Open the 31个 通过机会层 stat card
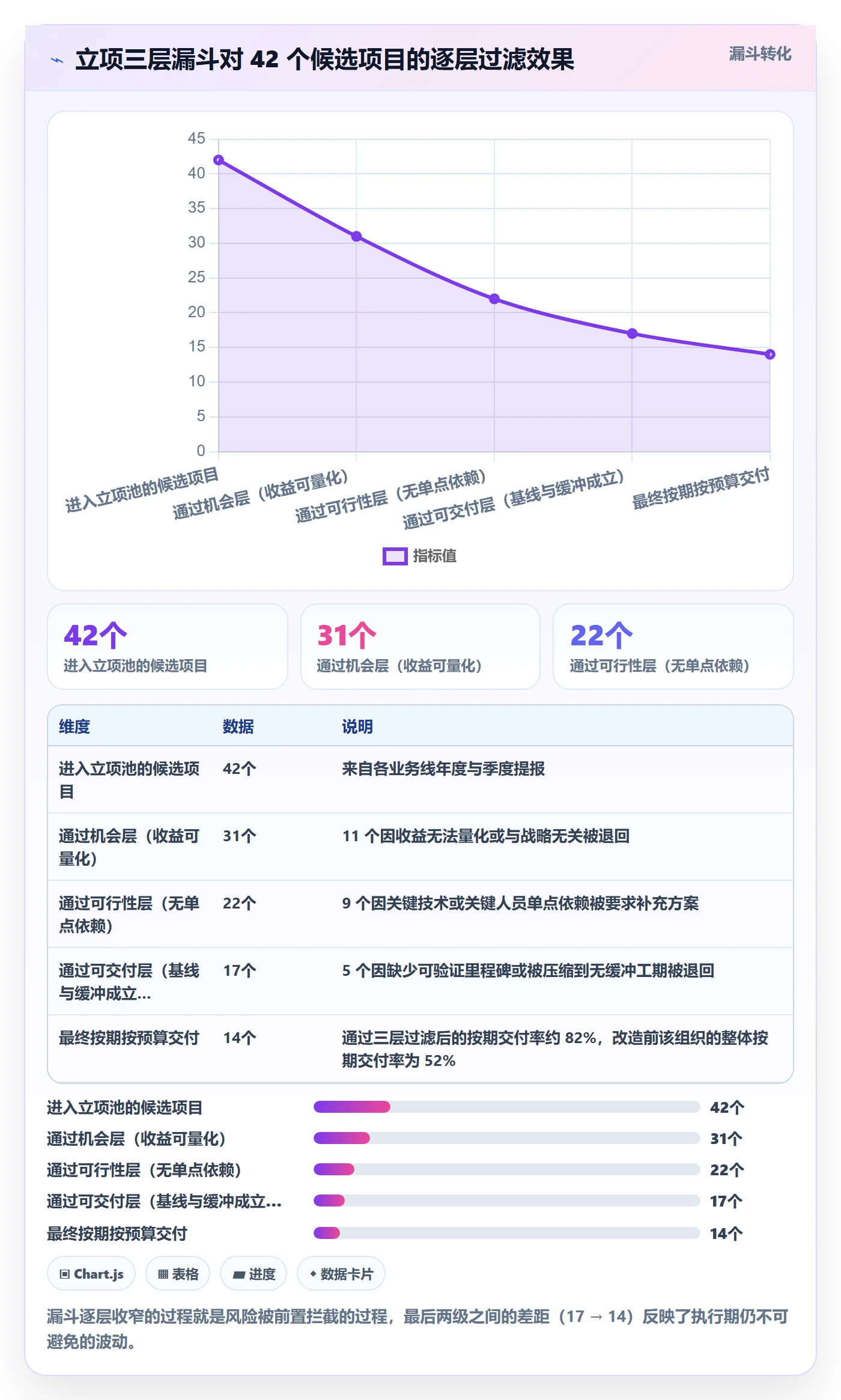This screenshot has width=841, height=1400. click(x=421, y=647)
